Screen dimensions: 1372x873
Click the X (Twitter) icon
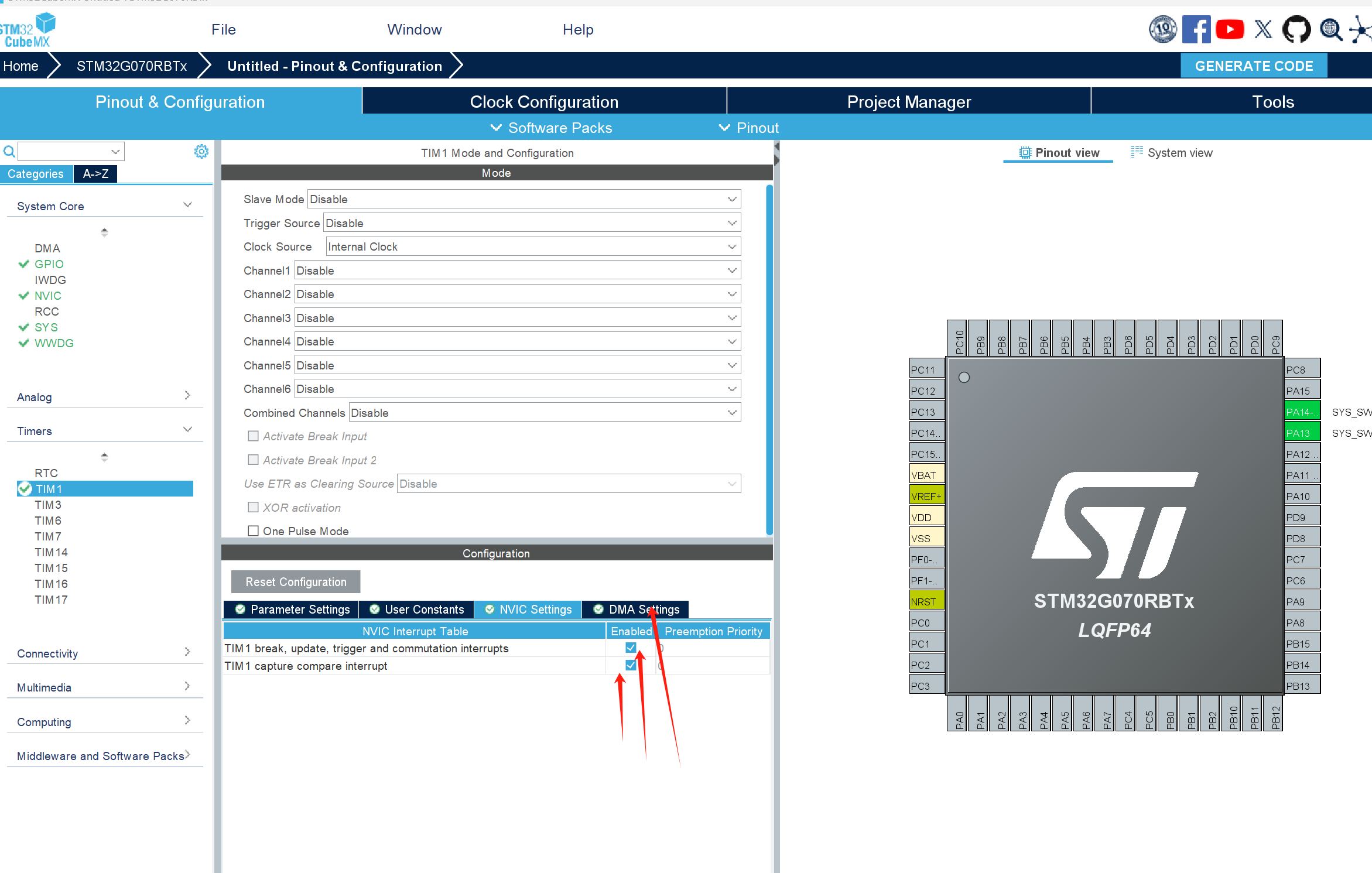[x=1263, y=29]
